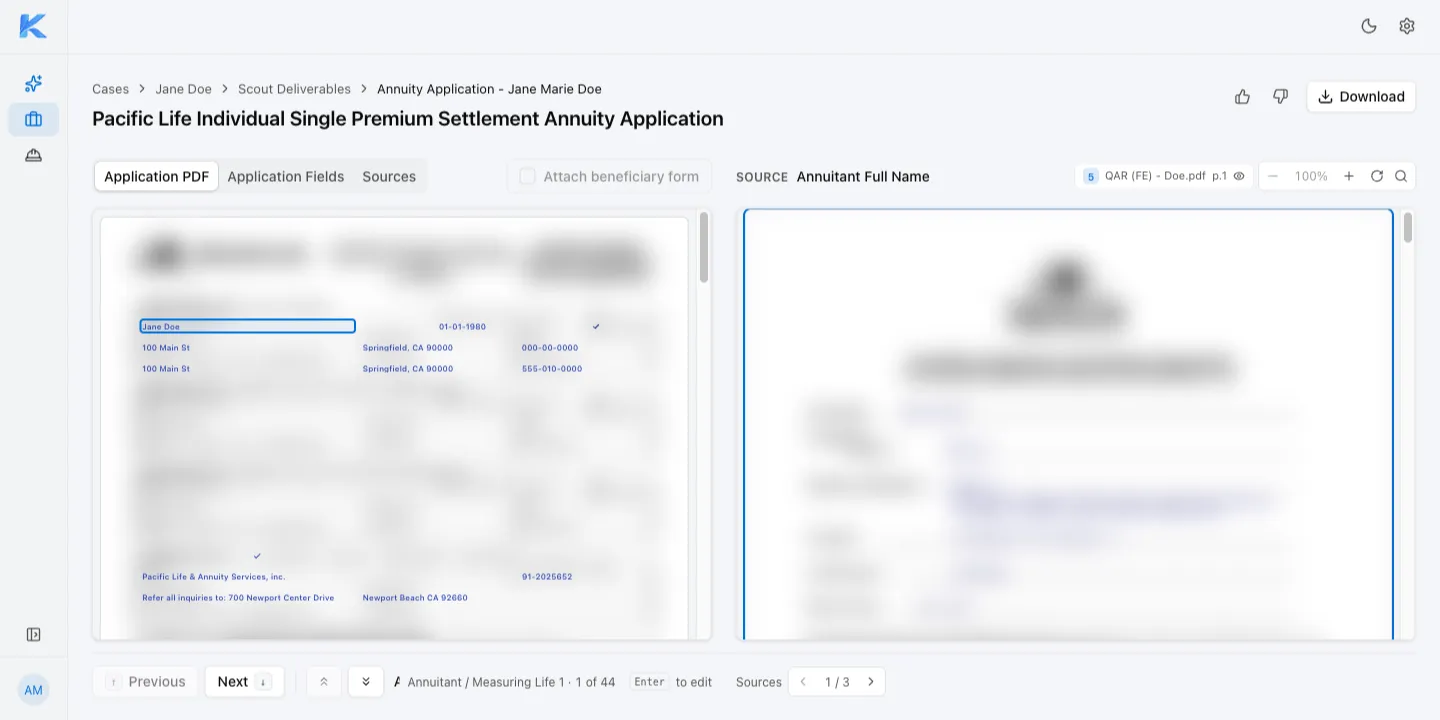The width and height of the screenshot is (1440, 720).
Task: Click the 000-00-0000 SSN value
Action: pos(550,348)
